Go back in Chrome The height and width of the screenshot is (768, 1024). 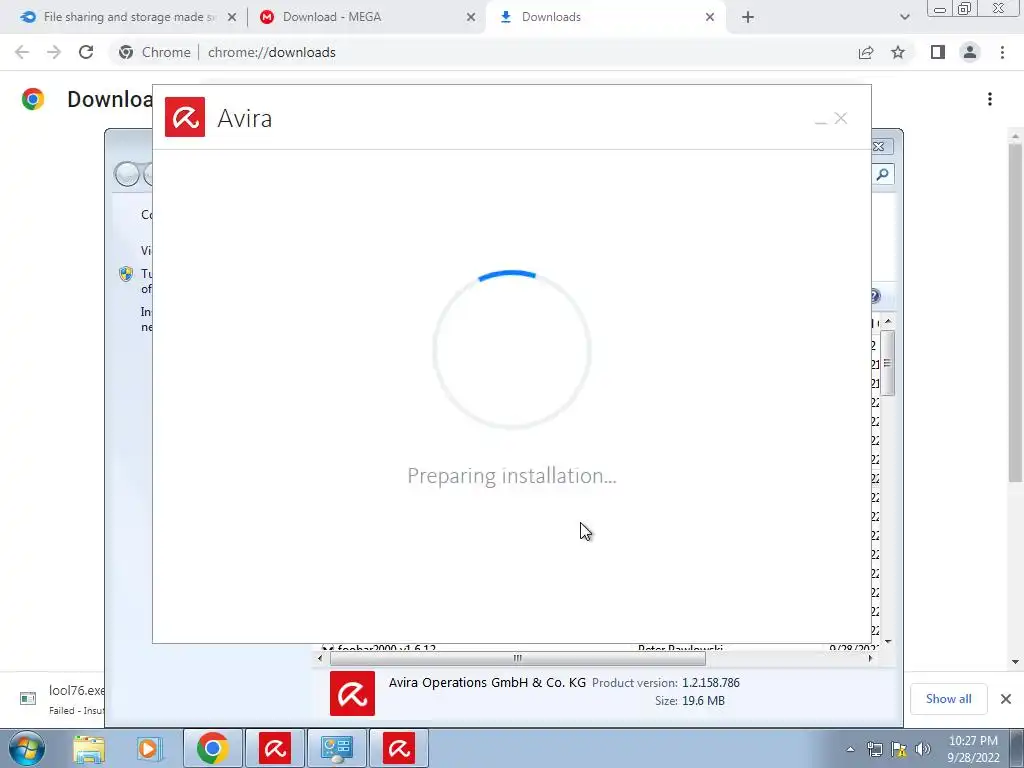tap(22, 52)
